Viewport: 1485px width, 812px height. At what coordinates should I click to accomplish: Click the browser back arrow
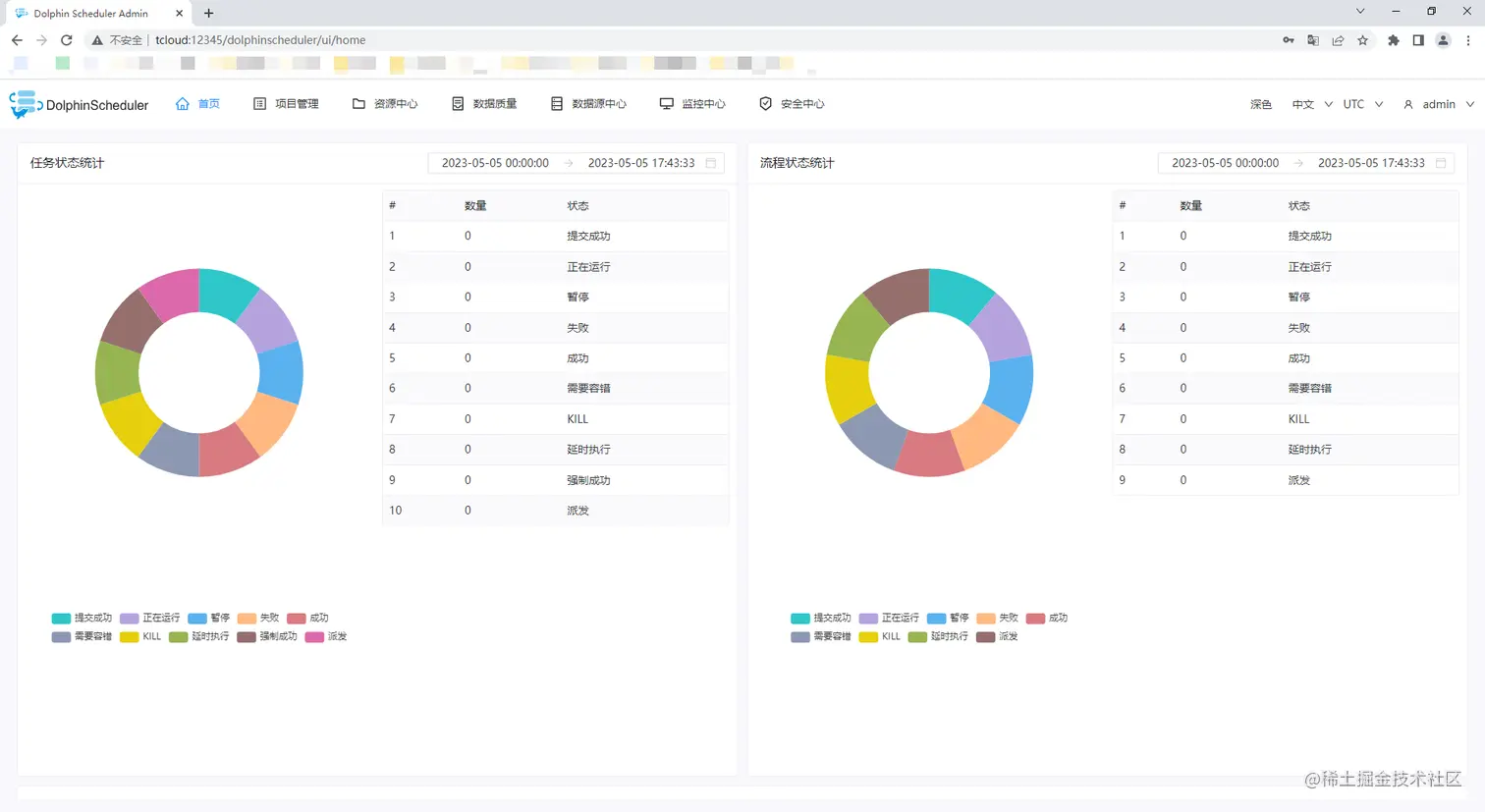[x=17, y=40]
